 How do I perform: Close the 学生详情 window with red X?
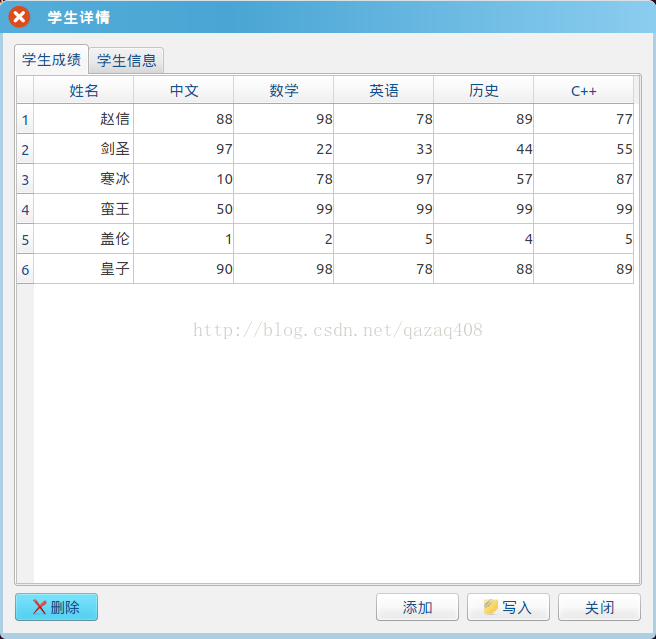tap(19, 17)
